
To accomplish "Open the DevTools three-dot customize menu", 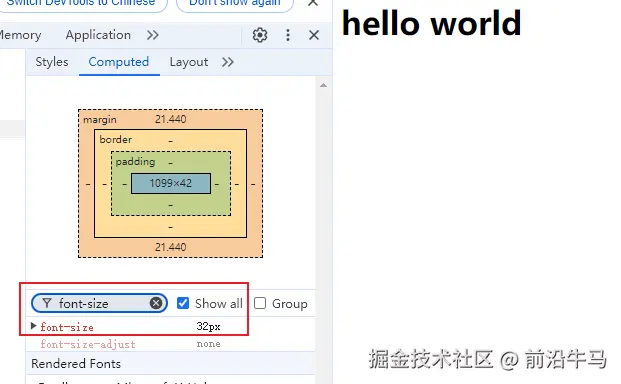I will (288, 35).
